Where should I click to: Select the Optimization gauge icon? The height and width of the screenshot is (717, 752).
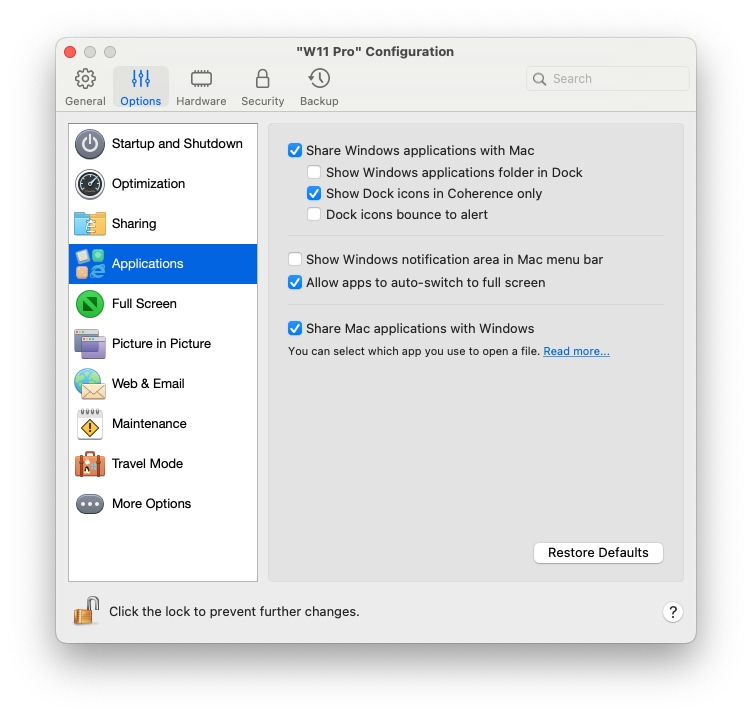coord(90,184)
